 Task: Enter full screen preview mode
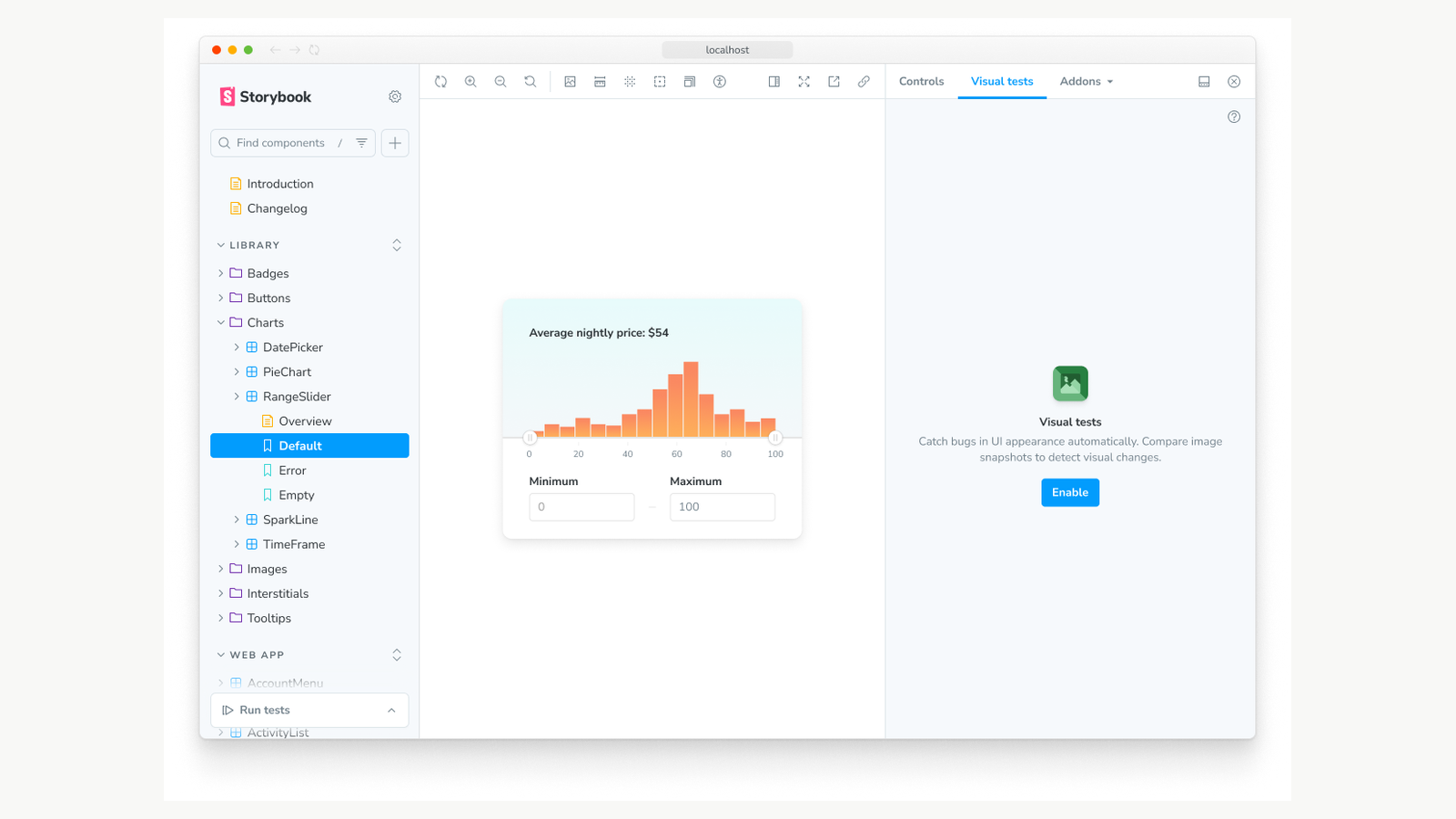[x=804, y=82]
